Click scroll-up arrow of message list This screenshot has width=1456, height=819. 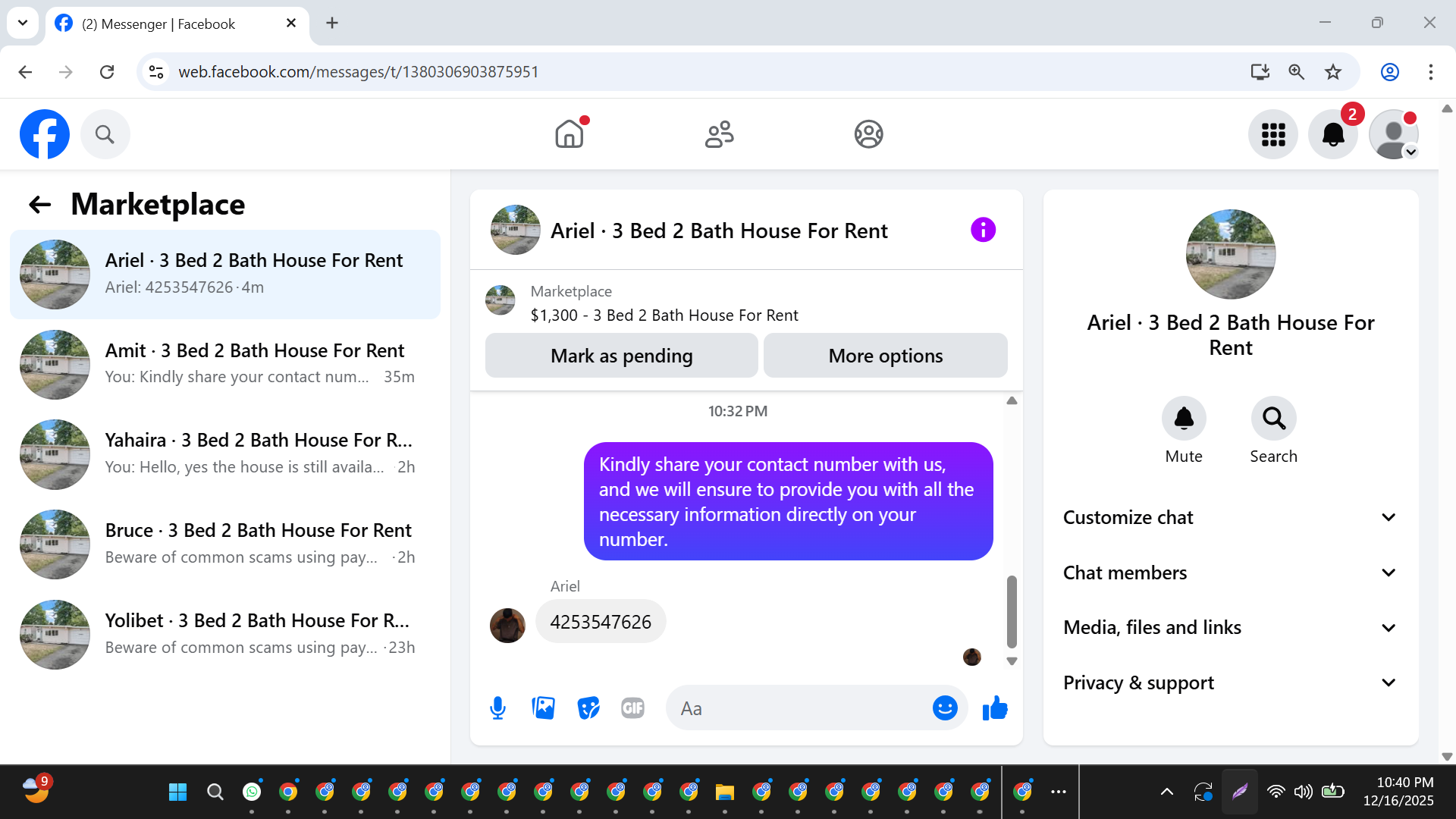pyautogui.click(x=1012, y=400)
